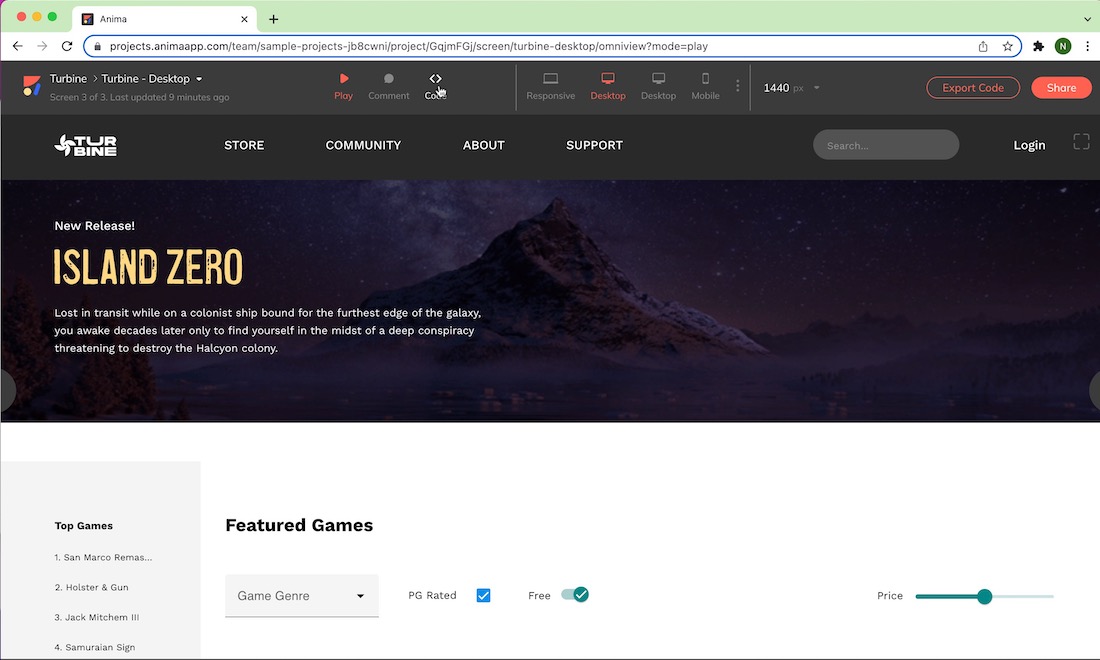Open the ABOUT menu item

coord(483,145)
